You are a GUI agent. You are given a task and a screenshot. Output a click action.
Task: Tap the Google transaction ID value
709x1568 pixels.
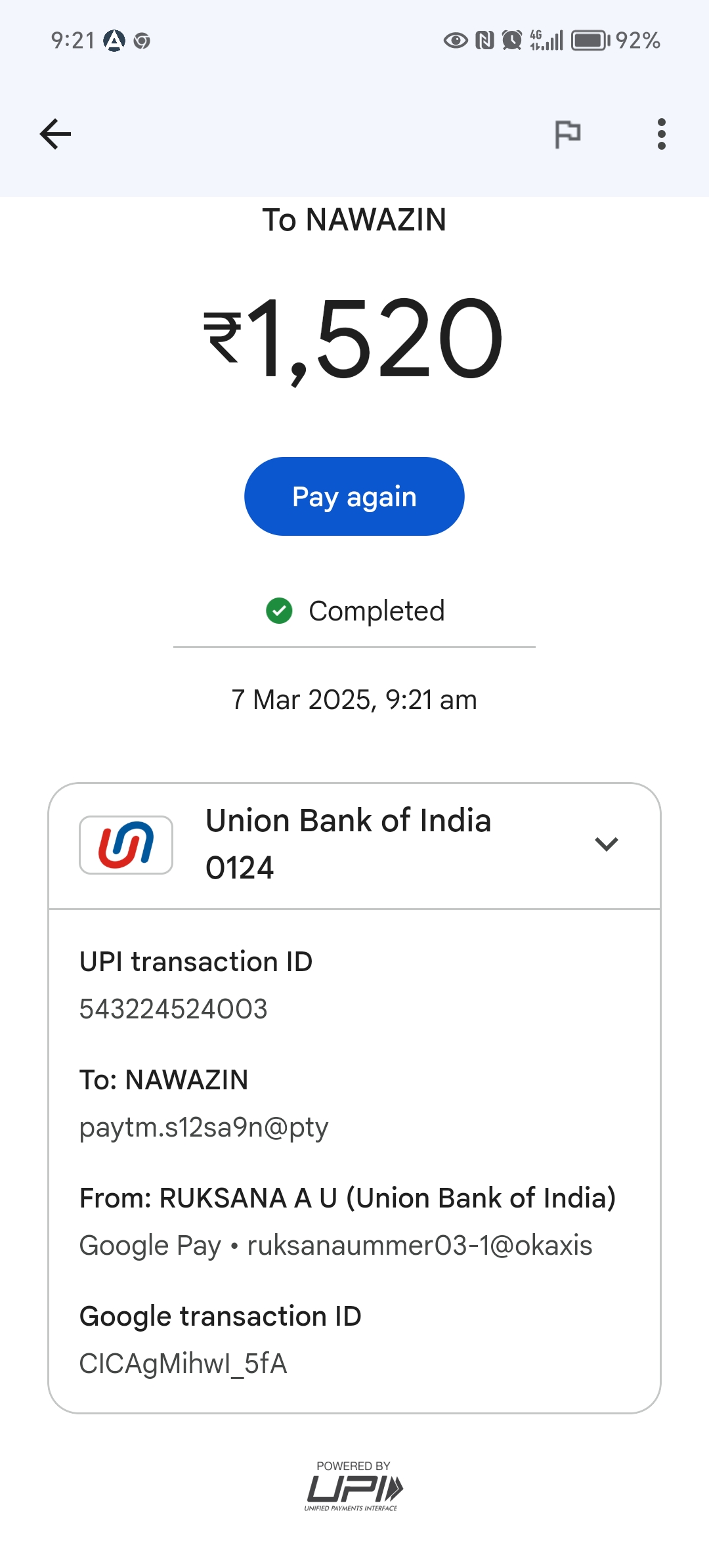pyautogui.click(x=183, y=1364)
